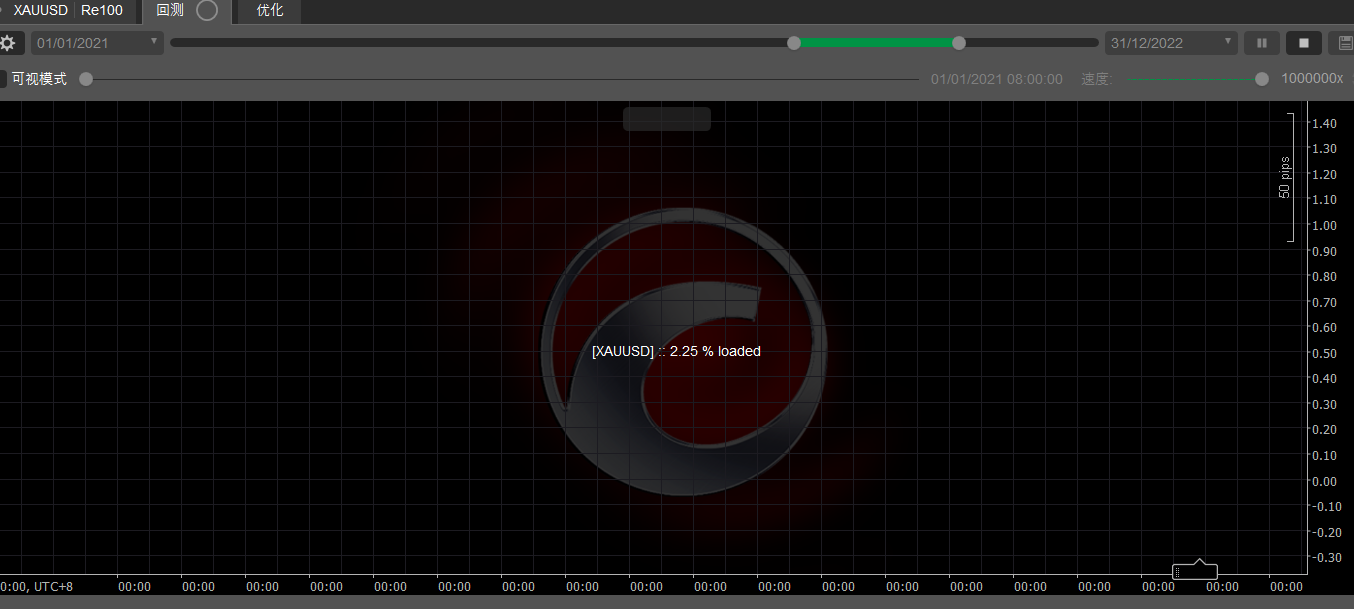Image resolution: width=1354 pixels, height=609 pixels.
Task: Click the UTC+8 timezone label
Action: (x=53, y=587)
